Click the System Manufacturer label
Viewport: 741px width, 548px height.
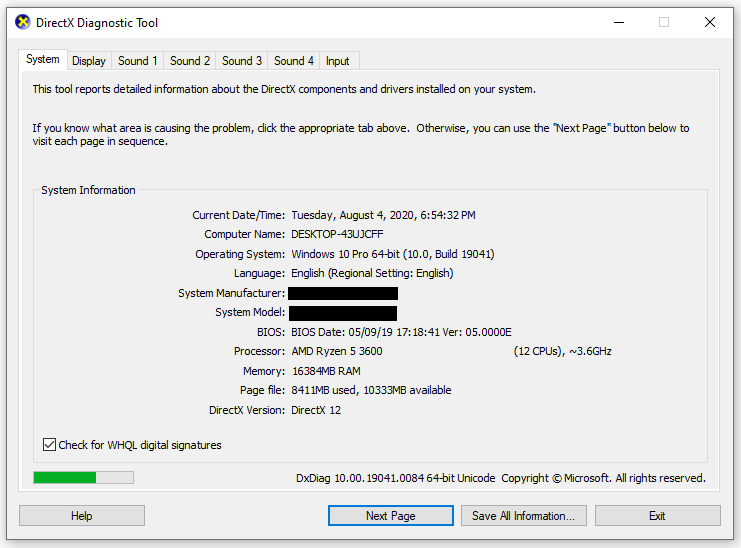232,293
